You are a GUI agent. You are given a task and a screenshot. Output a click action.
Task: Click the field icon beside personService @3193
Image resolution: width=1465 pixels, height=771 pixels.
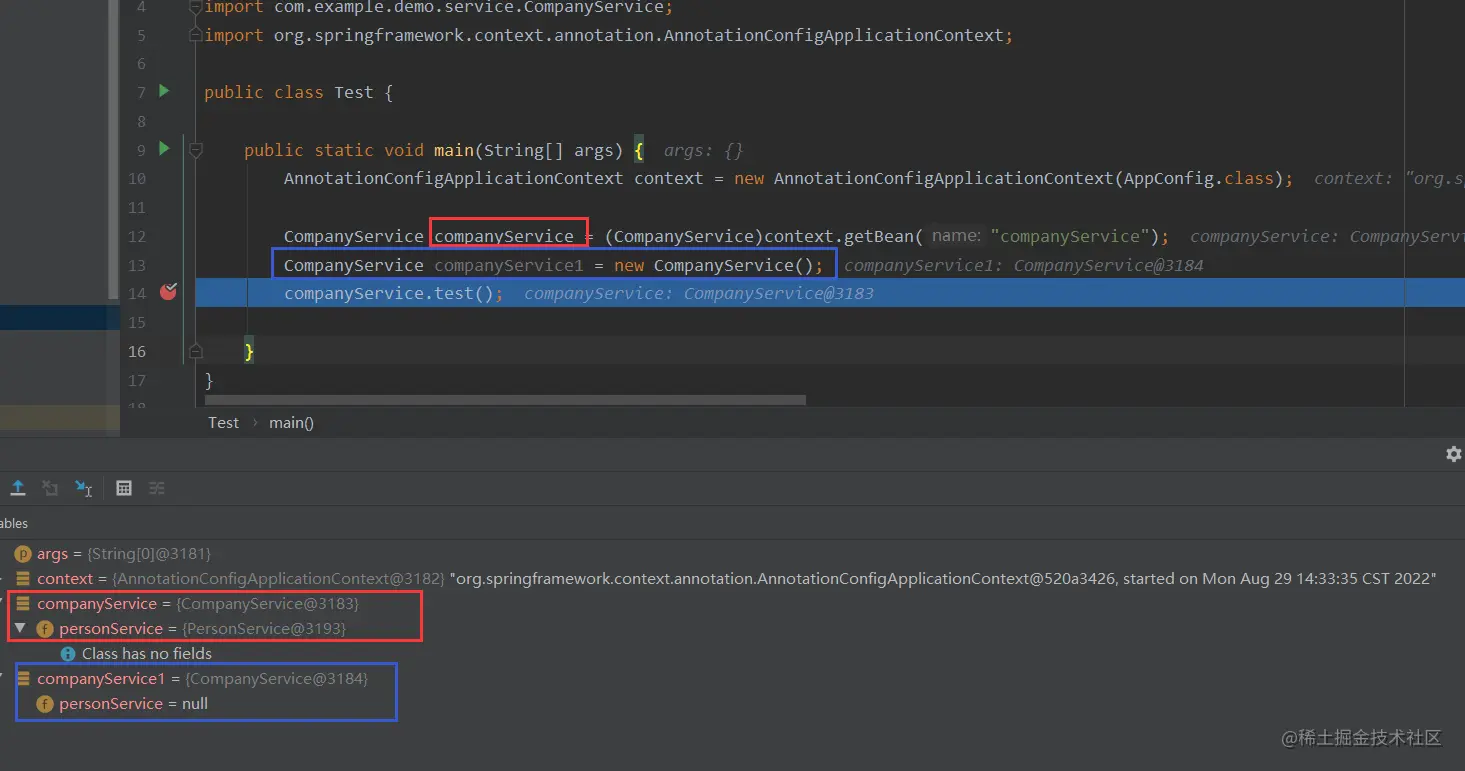click(45, 629)
